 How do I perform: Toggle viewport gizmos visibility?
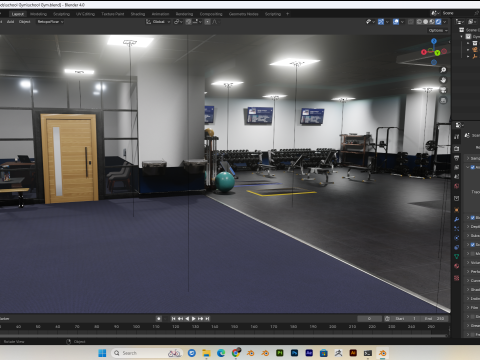pos(381,22)
